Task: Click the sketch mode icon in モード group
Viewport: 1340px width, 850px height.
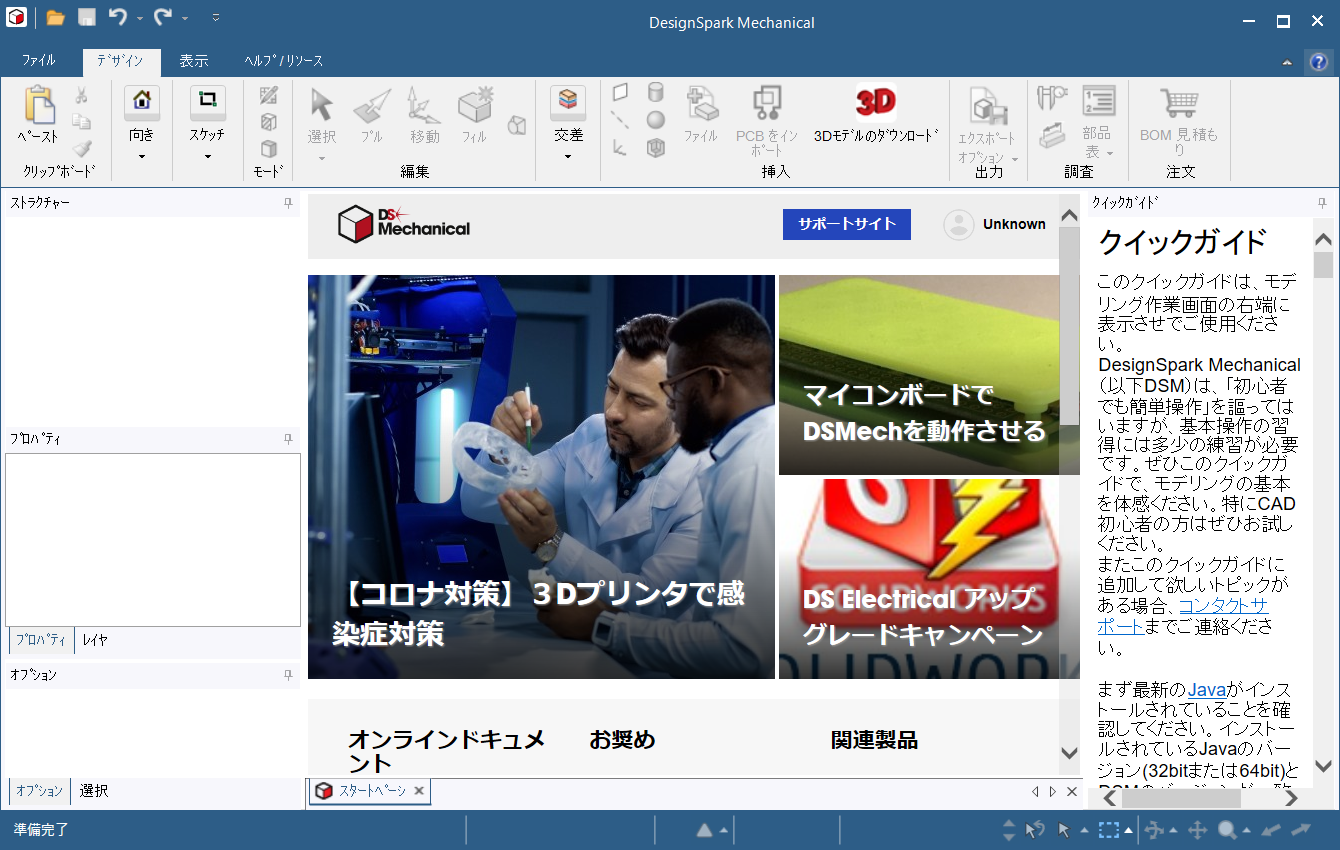Action: click(x=268, y=95)
